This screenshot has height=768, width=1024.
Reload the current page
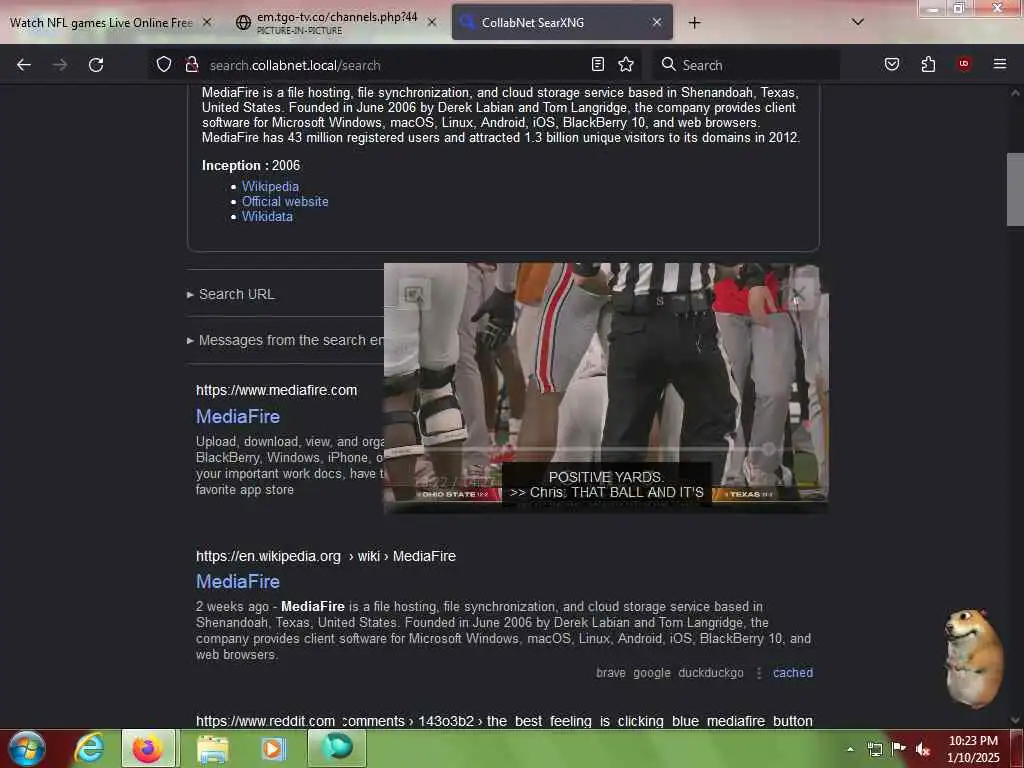click(x=96, y=65)
